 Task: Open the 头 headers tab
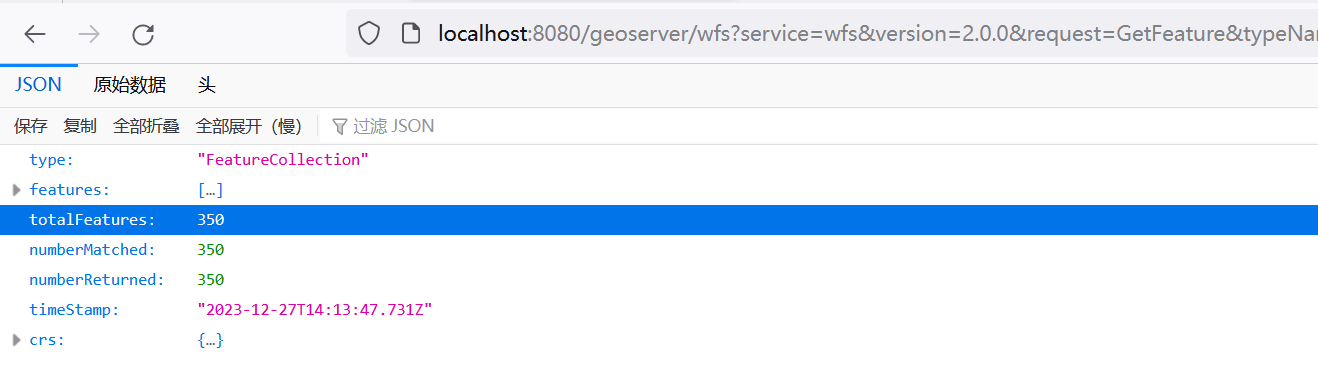[x=207, y=85]
